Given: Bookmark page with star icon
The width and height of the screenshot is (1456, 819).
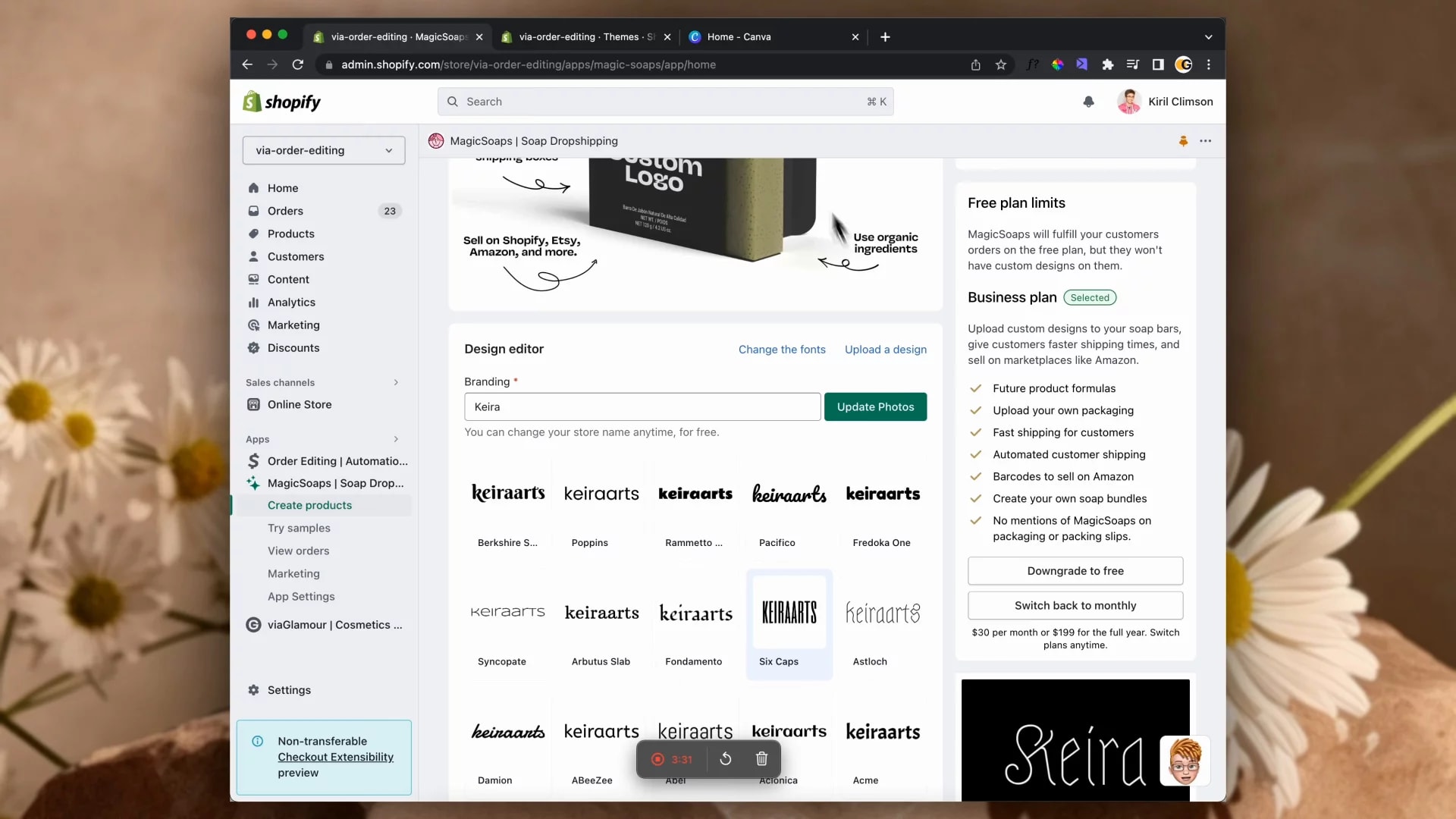Looking at the screenshot, I should pos(1001,64).
